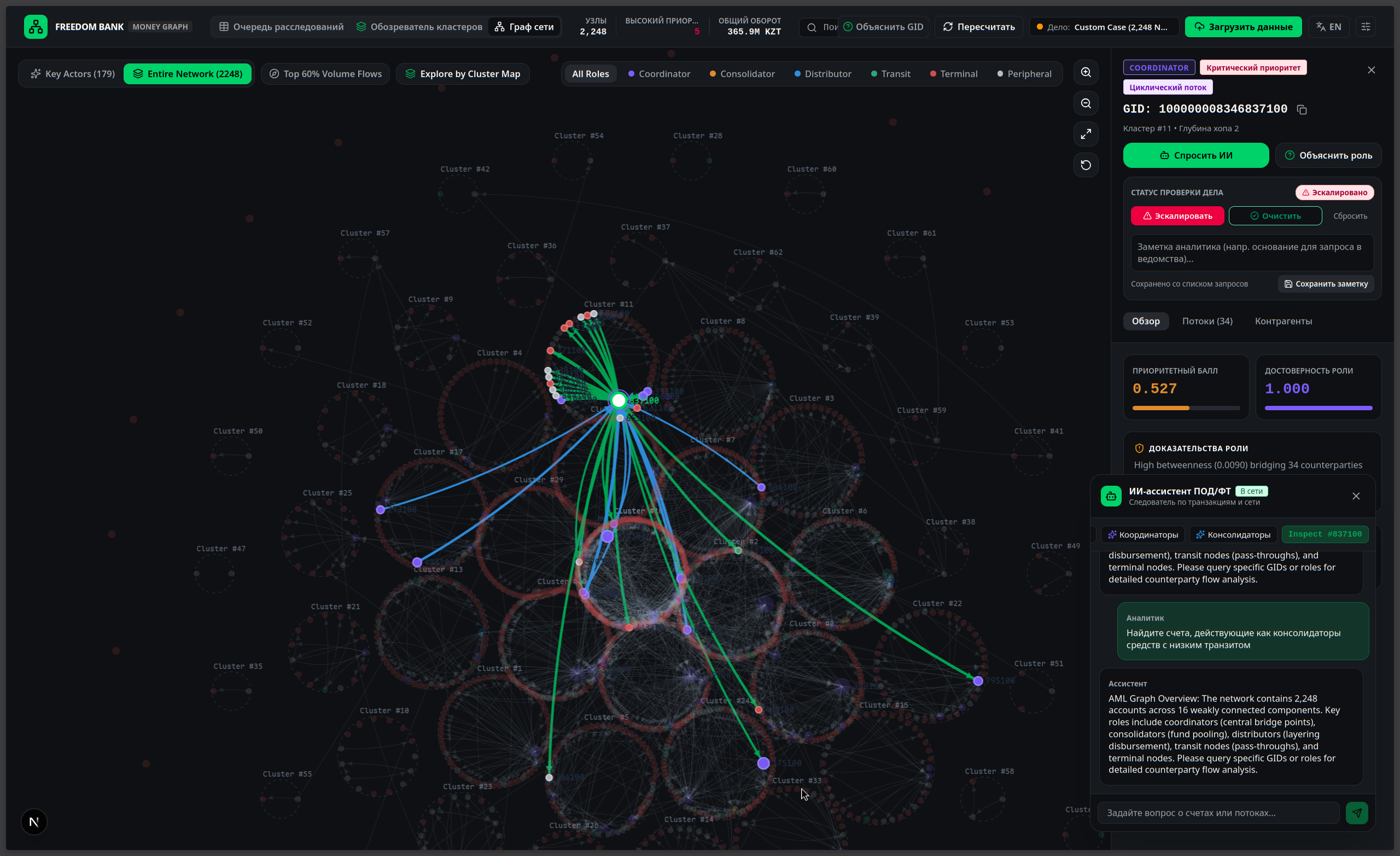Select the Граф сети tab
Viewport: 1400px width, 856px height.
(x=524, y=27)
